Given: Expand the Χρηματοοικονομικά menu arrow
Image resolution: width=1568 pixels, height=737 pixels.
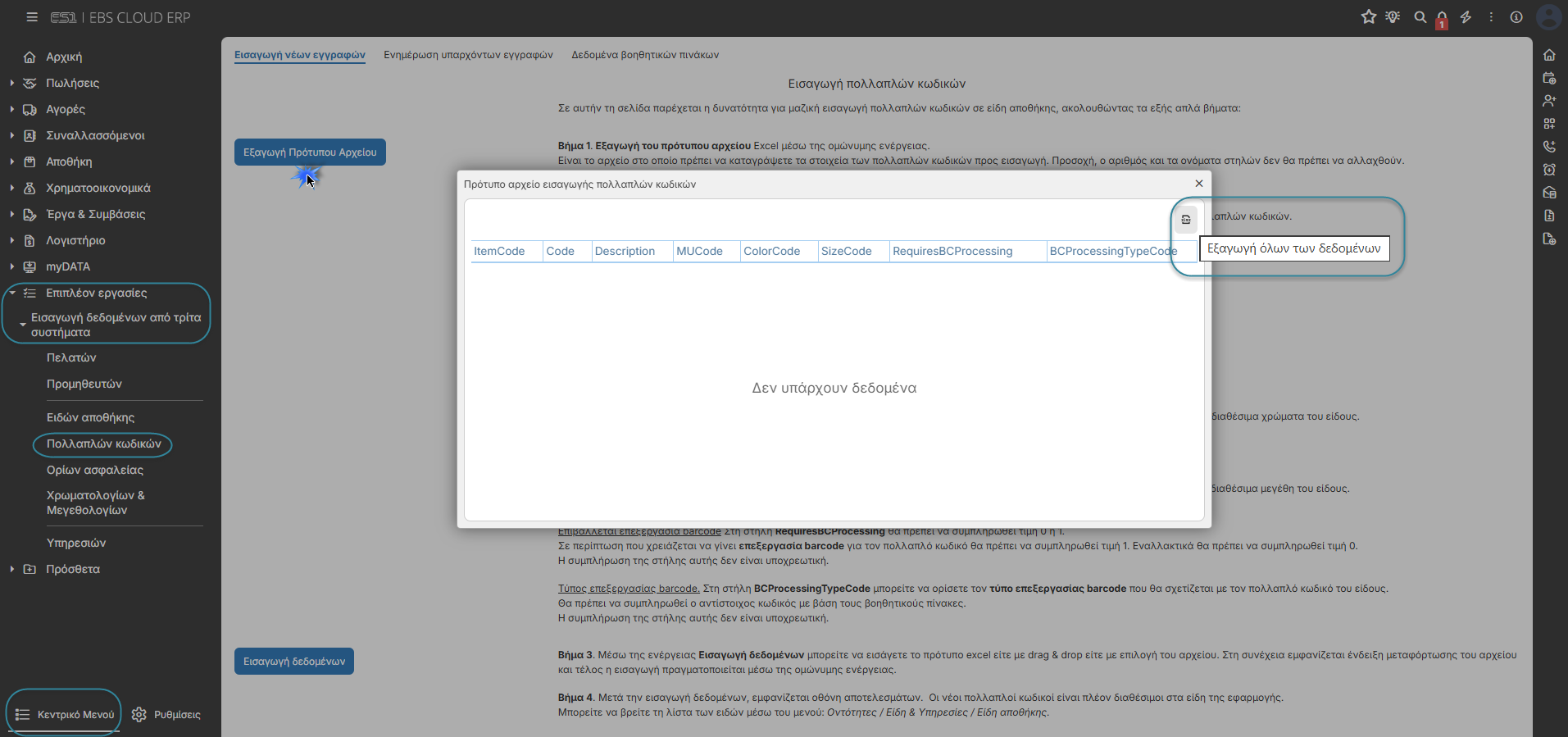Looking at the screenshot, I should pyautogui.click(x=11, y=188).
